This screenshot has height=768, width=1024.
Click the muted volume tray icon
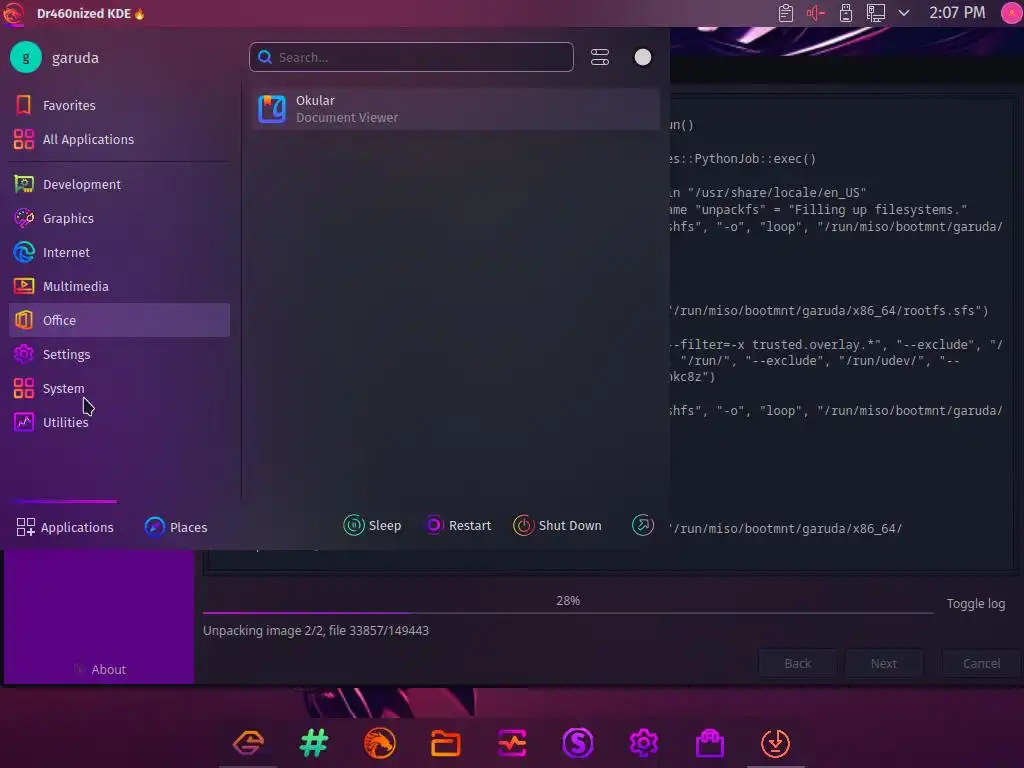[x=816, y=13]
